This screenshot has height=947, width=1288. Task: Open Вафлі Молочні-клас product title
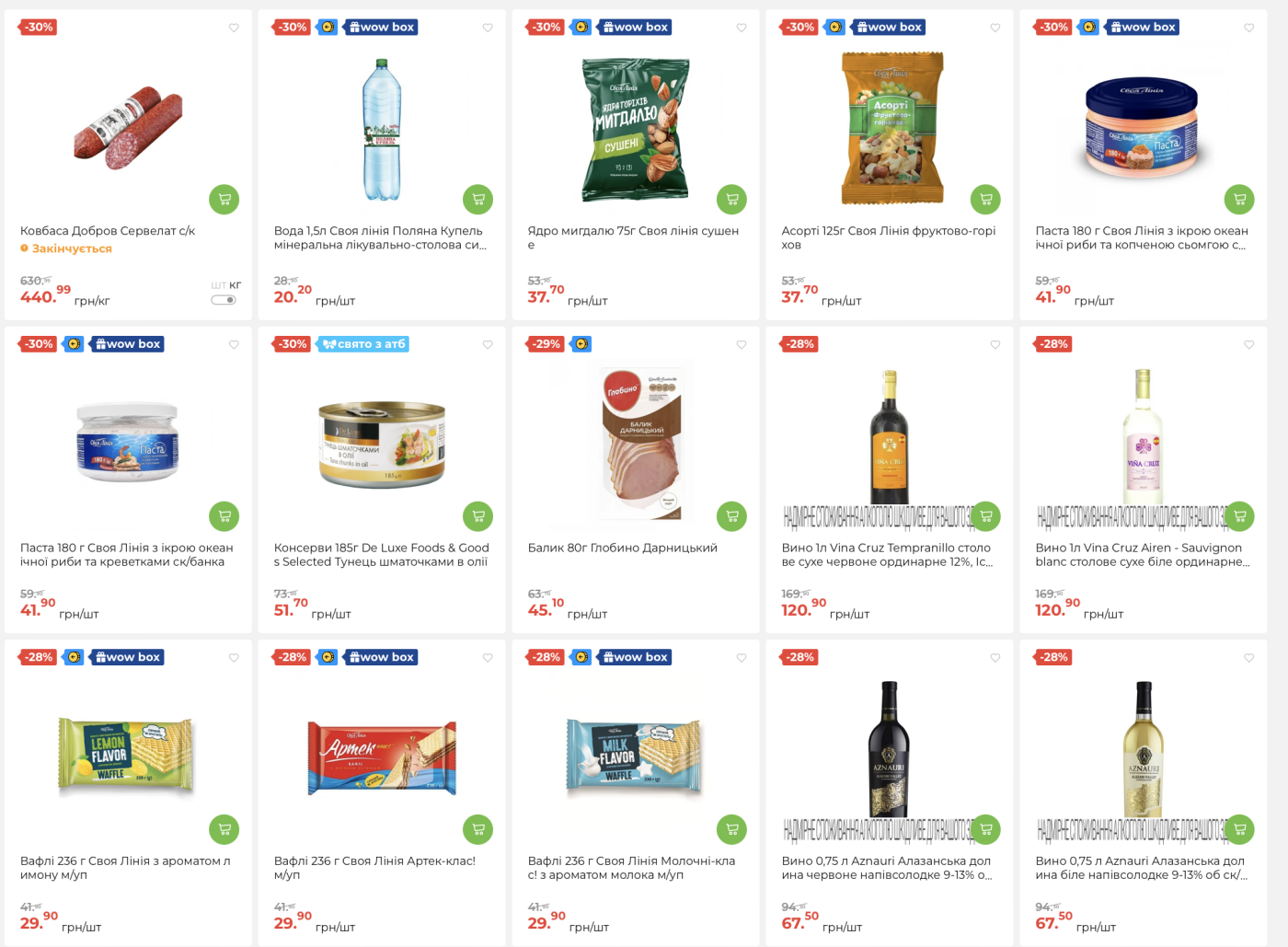[632, 868]
